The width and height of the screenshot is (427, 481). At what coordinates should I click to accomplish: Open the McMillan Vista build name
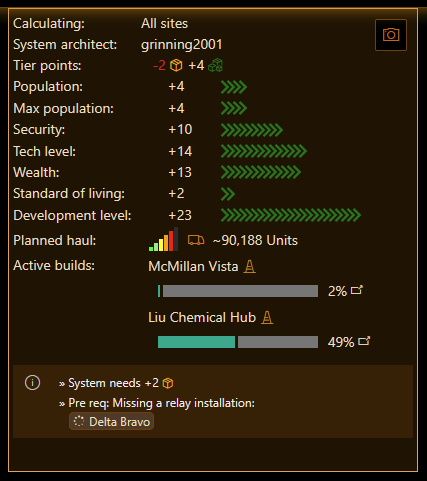coord(193,267)
